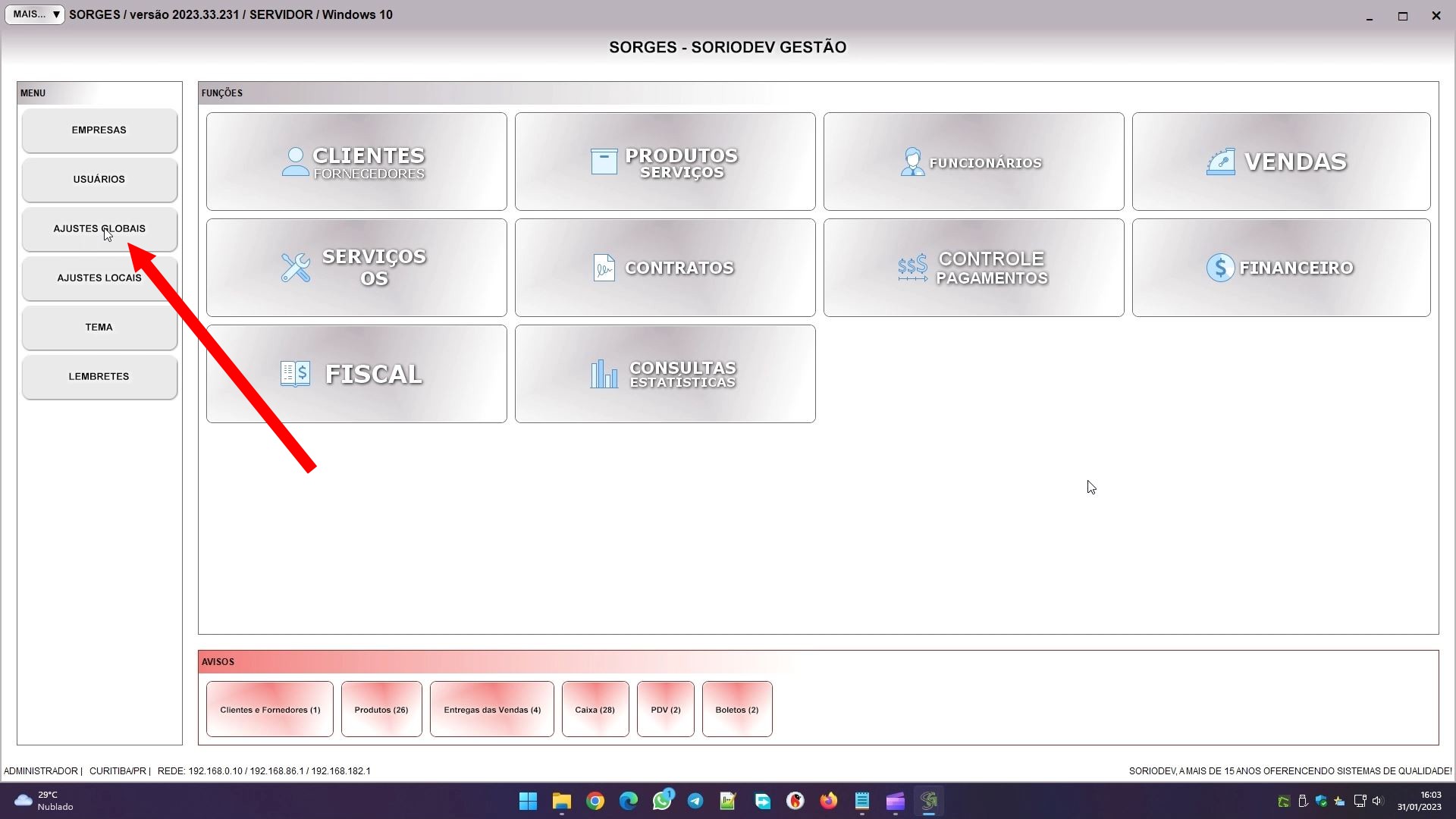Open the Consultas Estatísticas module
Screen dimensions: 1456x819
(x=665, y=374)
